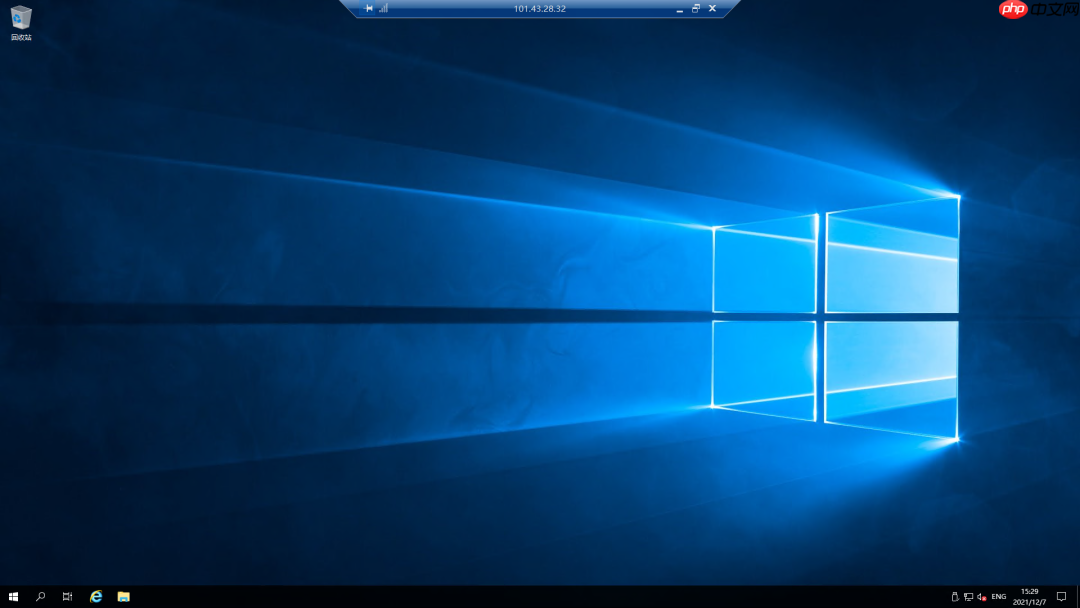Click the muted volume speaker icon
Image resolution: width=1080 pixels, height=608 pixels.
tap(981, 596)
